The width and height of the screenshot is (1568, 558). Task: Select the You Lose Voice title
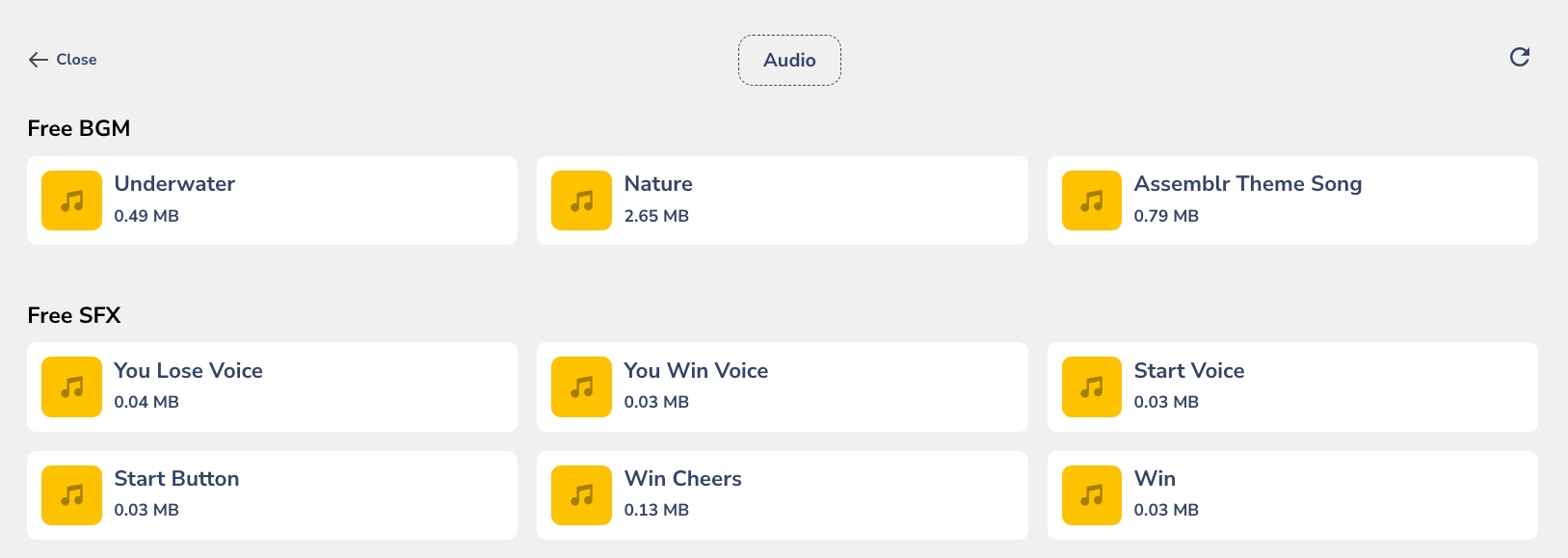(x=188, y=371)
